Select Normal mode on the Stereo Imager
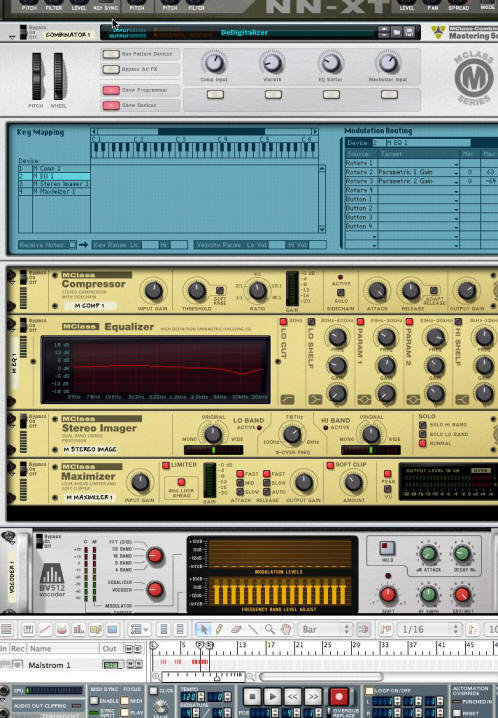Screen dimensions: 498x718 click(x=422, y=443)
